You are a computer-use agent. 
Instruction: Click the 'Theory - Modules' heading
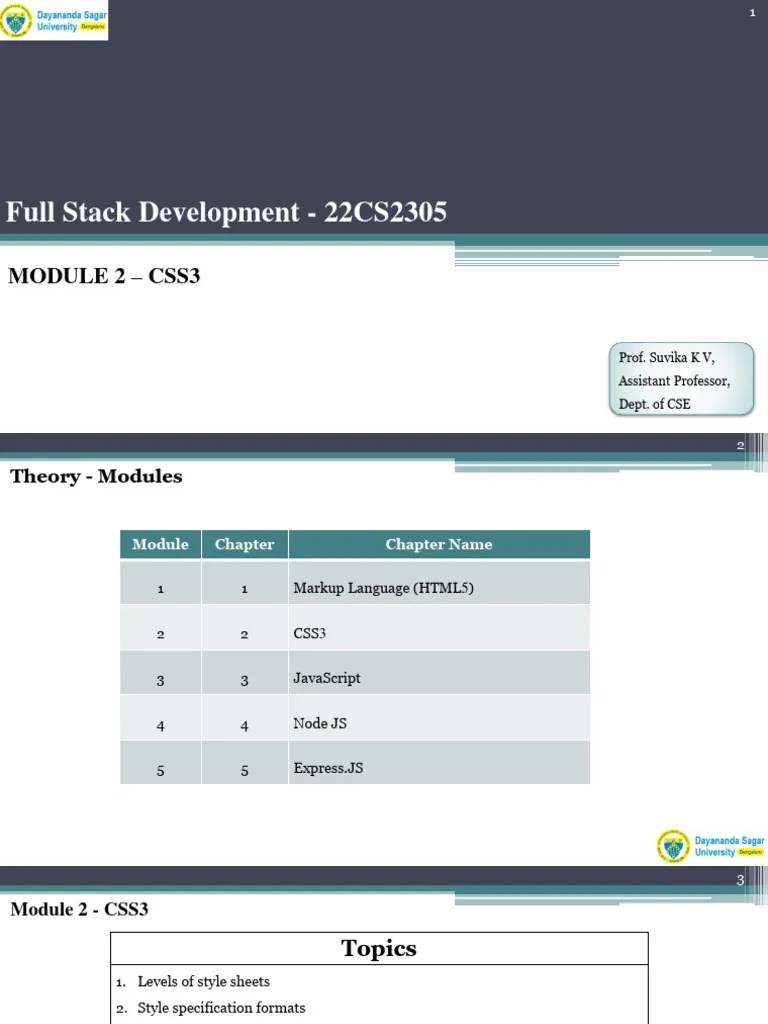[x=96, y=476]
